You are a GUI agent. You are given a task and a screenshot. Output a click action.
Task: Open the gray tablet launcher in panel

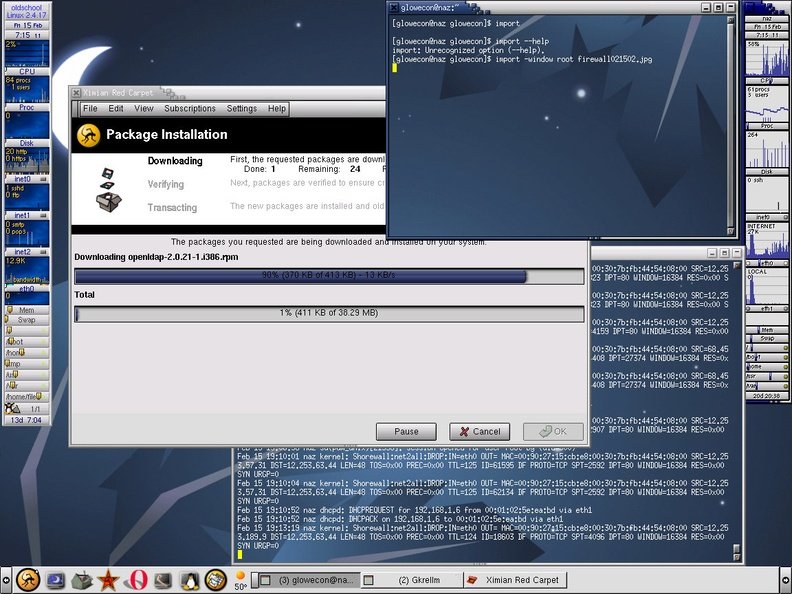163,580
